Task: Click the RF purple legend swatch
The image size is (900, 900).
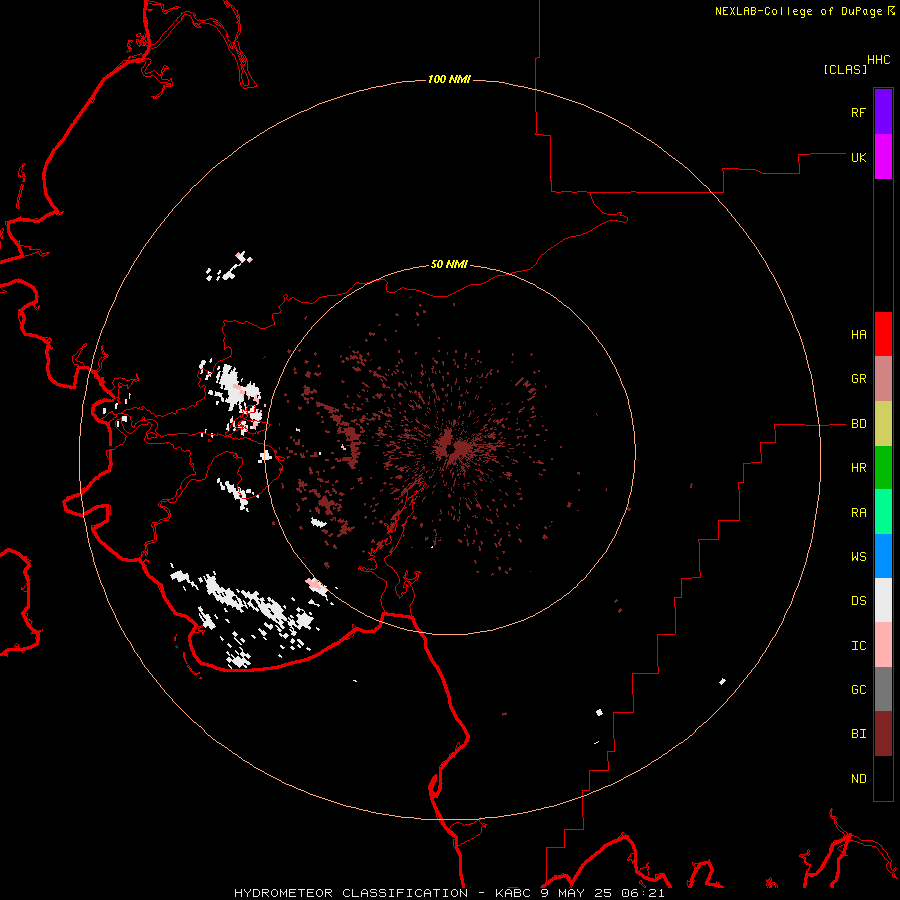Action: point(883,112)
